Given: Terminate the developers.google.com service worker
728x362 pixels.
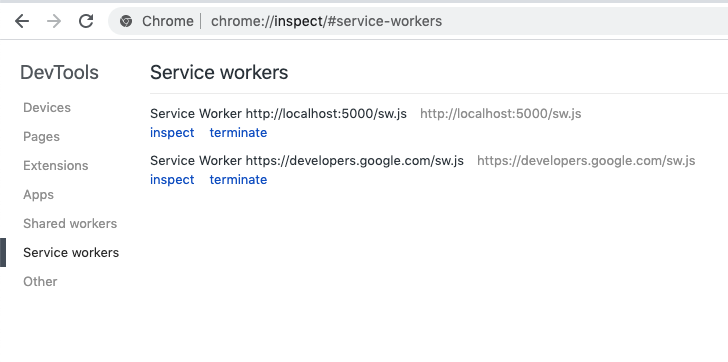Looking at the screenshot, I should pyautogui.click(x=238, y=180).
